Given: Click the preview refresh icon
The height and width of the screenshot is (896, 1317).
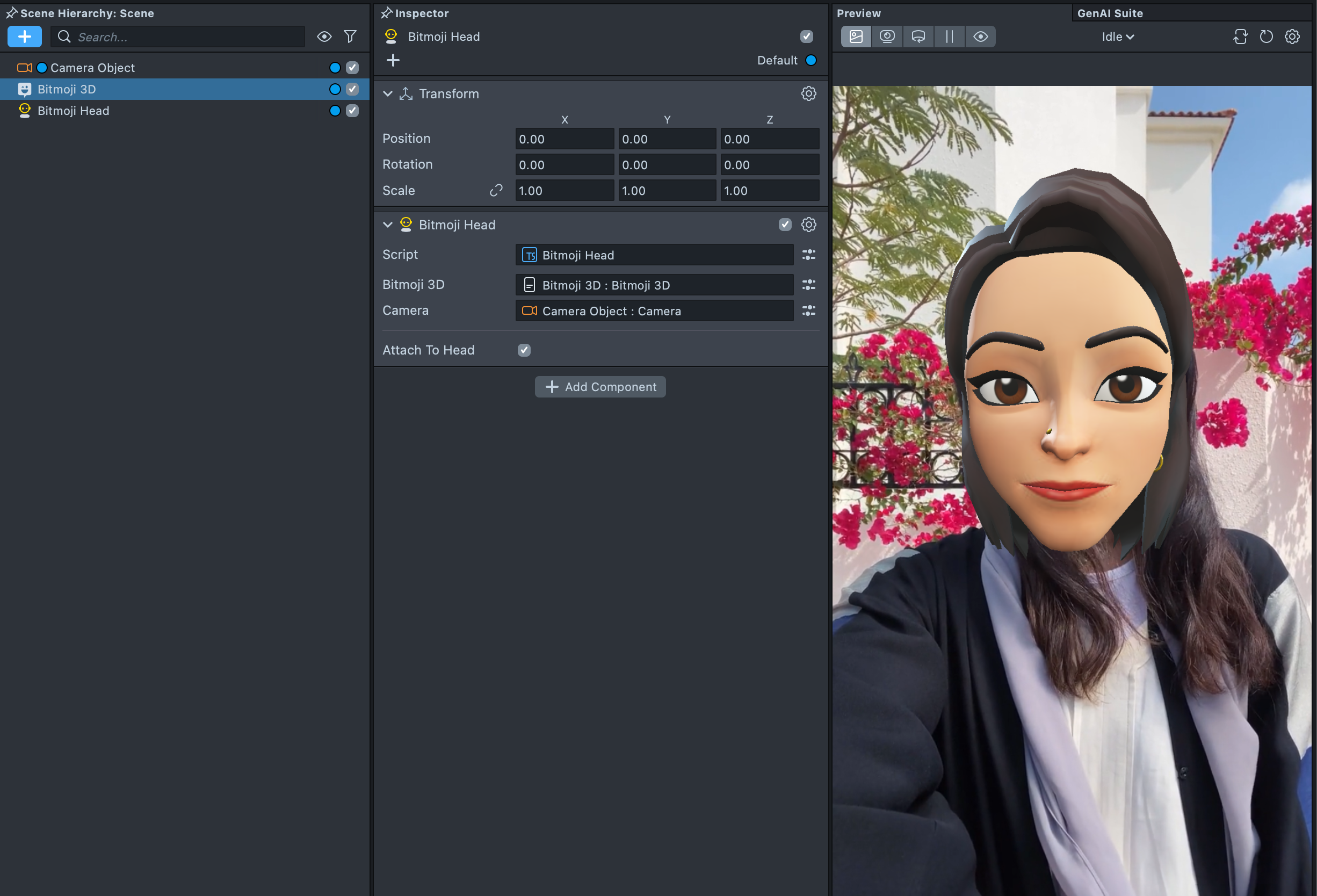Looking at the screenshot, I should (1266, 37).
